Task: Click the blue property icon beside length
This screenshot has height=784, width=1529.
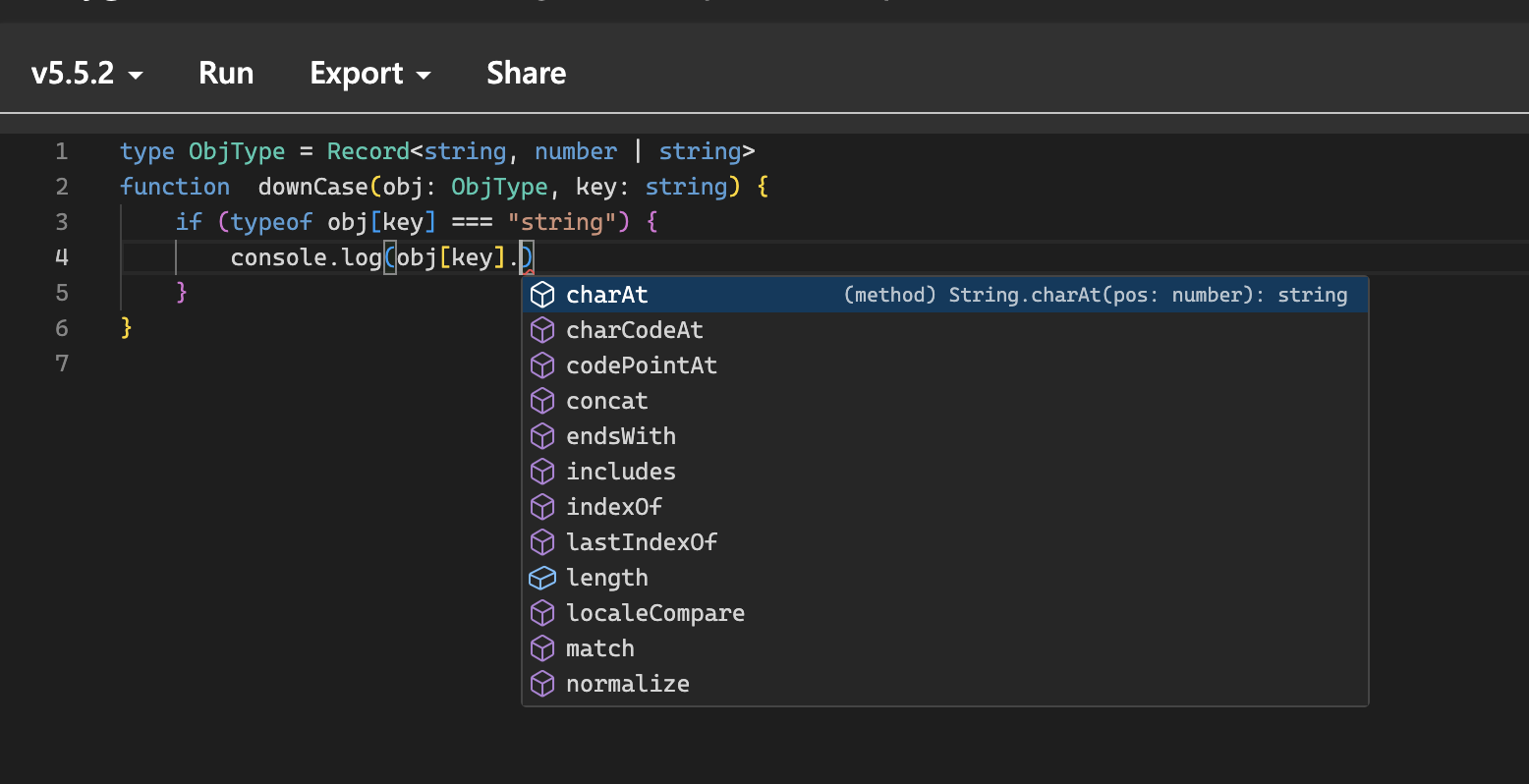Action: click(542, 577)
